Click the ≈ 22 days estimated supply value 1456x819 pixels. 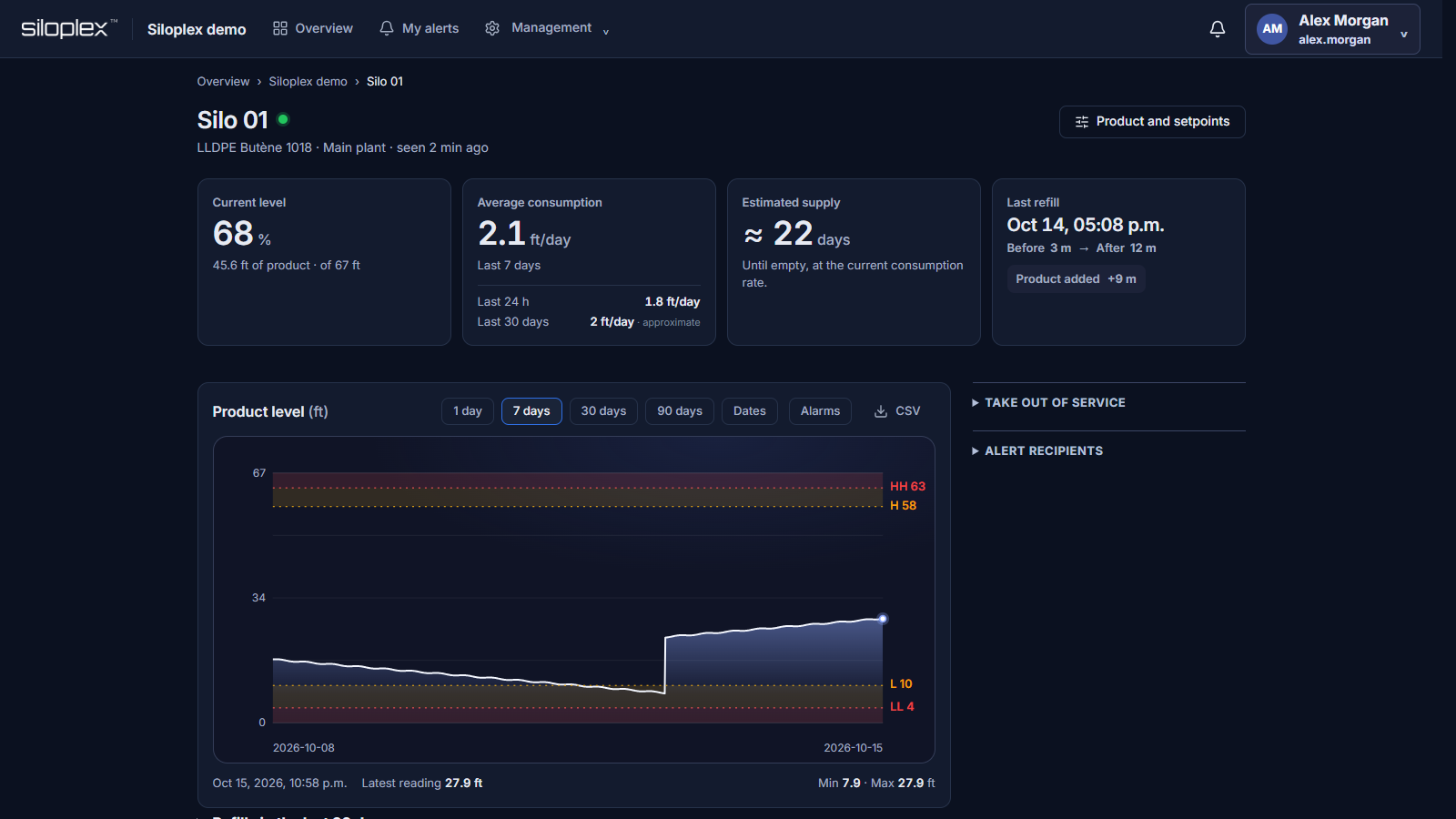click(796, 235)
